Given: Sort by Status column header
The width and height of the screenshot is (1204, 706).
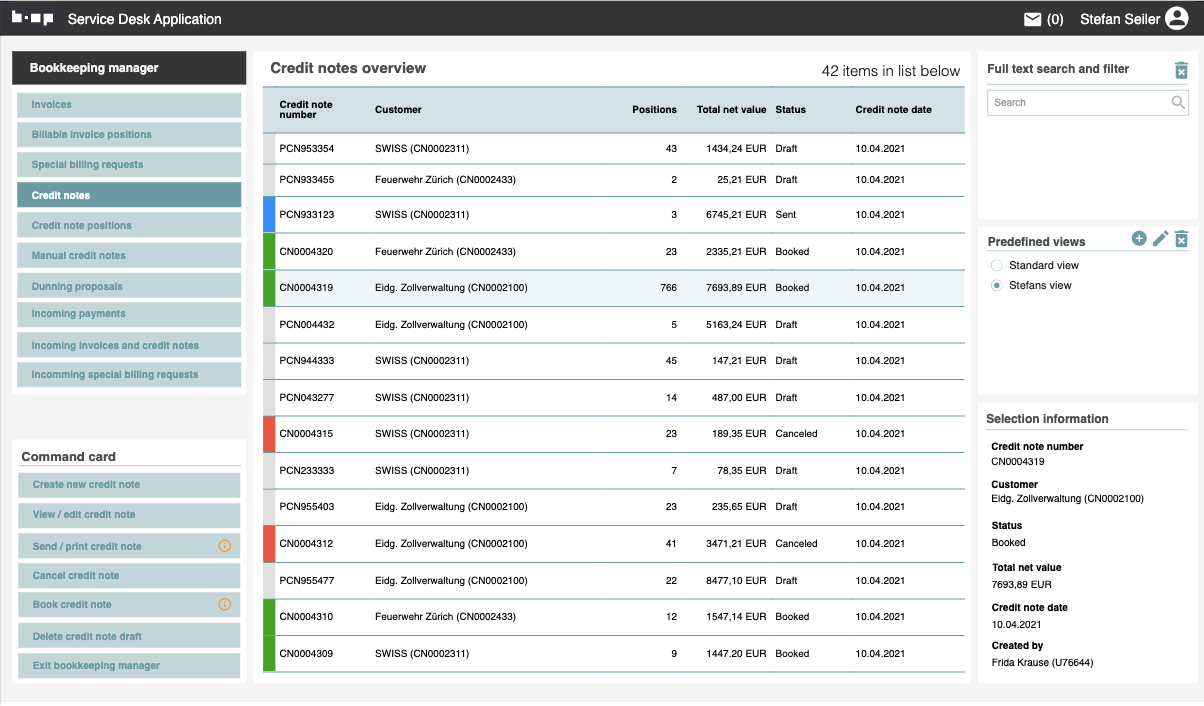Looking at the screenshot, I should [790, 110].
